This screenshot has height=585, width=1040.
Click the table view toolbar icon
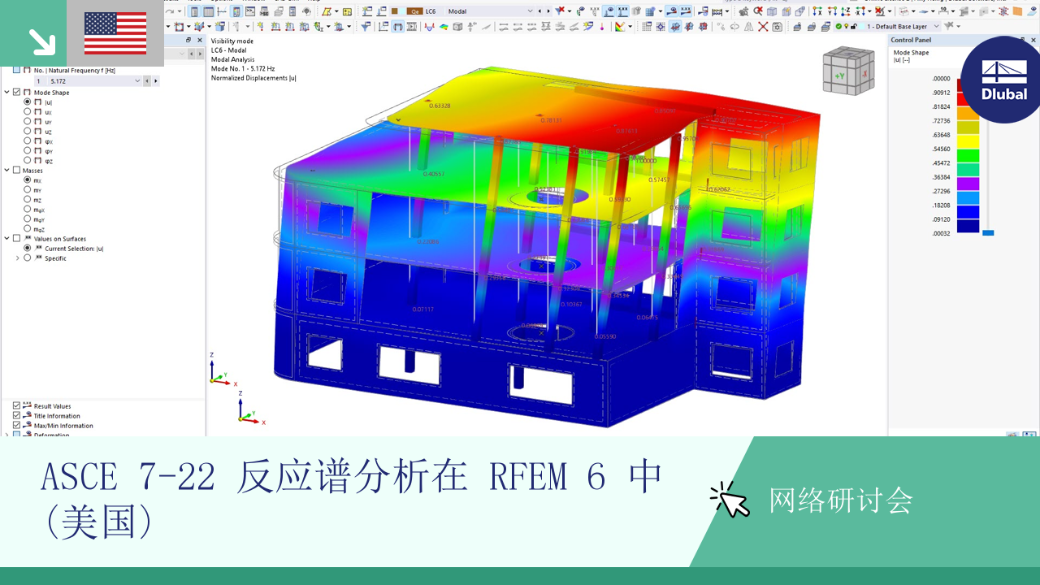(x=208, y=11)
